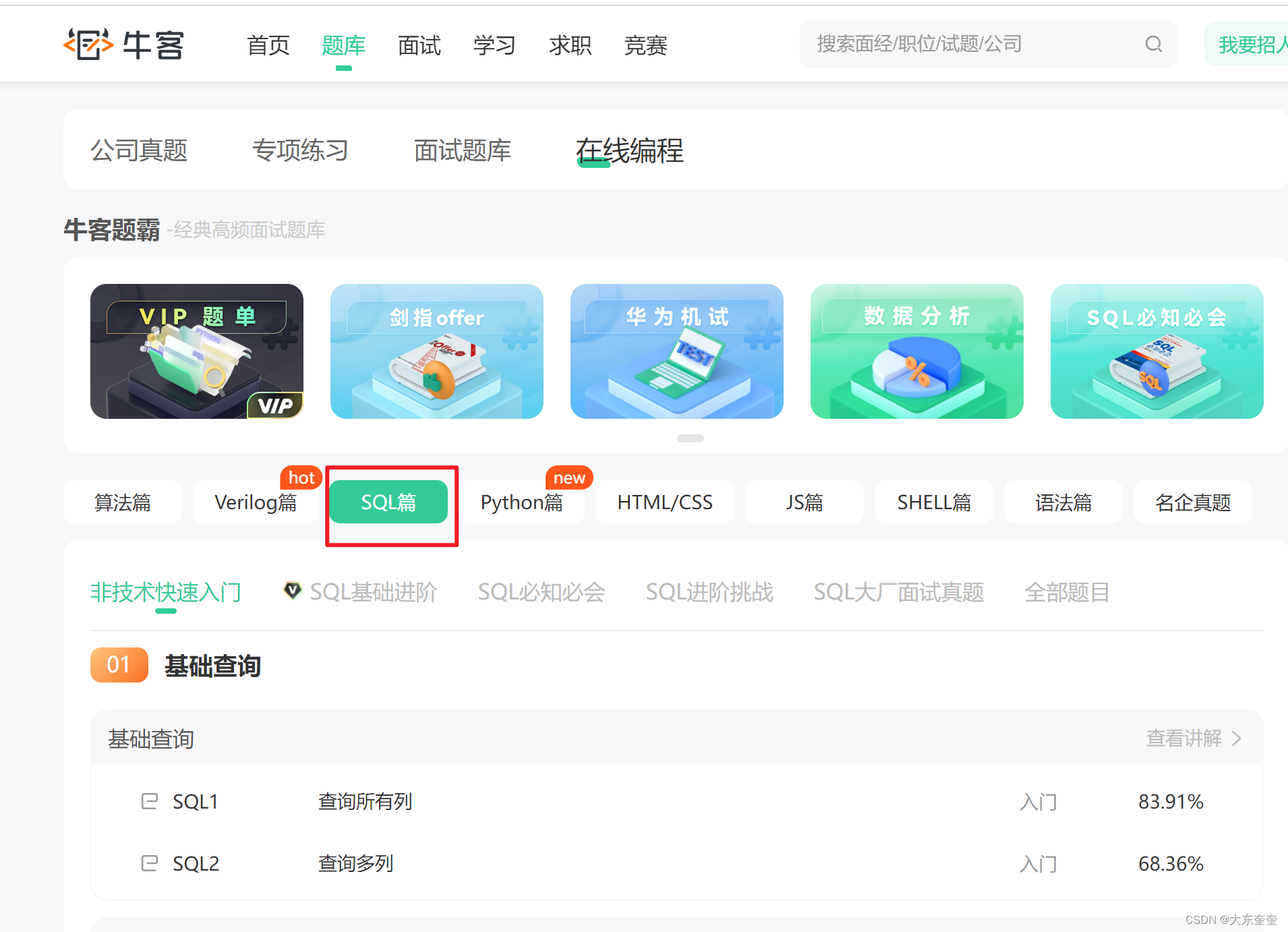Click the VIP diamond icon beside SQL基础进阶

pyautogui.click(x=292, y=591)
